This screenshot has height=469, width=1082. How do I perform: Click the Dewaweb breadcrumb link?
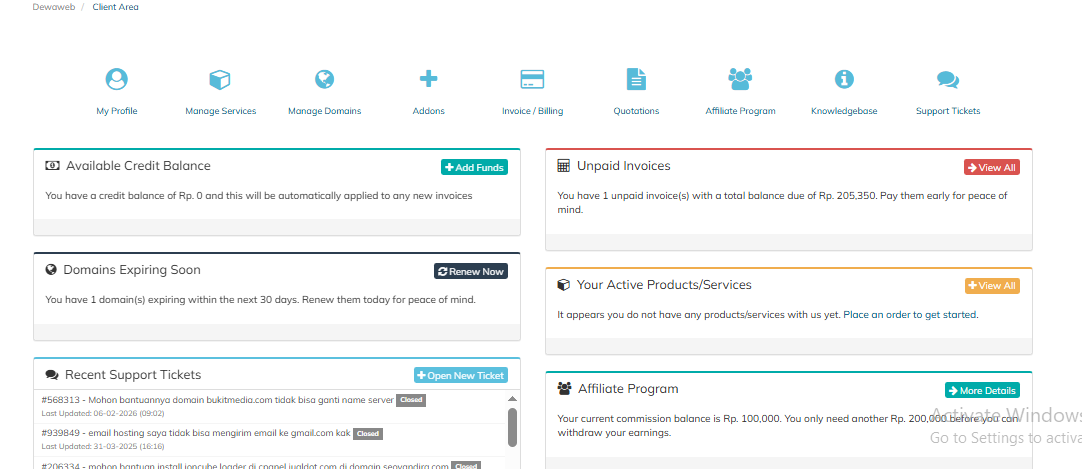coord(54,7)
